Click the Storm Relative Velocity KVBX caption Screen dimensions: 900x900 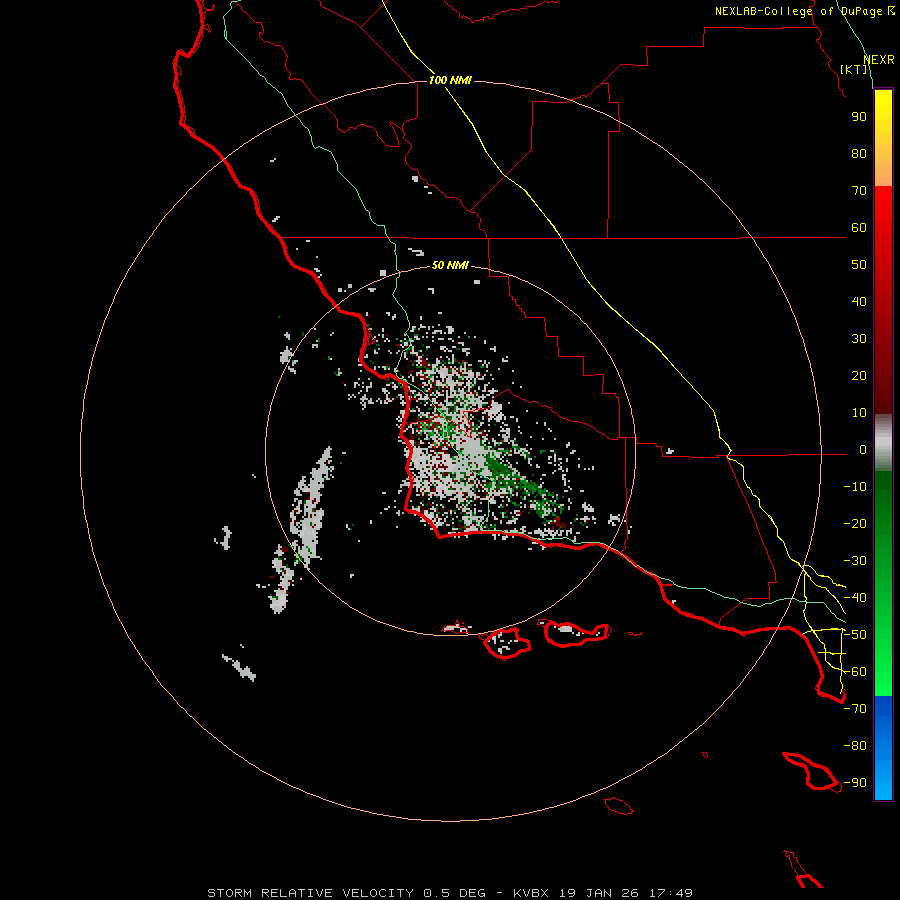(x=450, y=893)
